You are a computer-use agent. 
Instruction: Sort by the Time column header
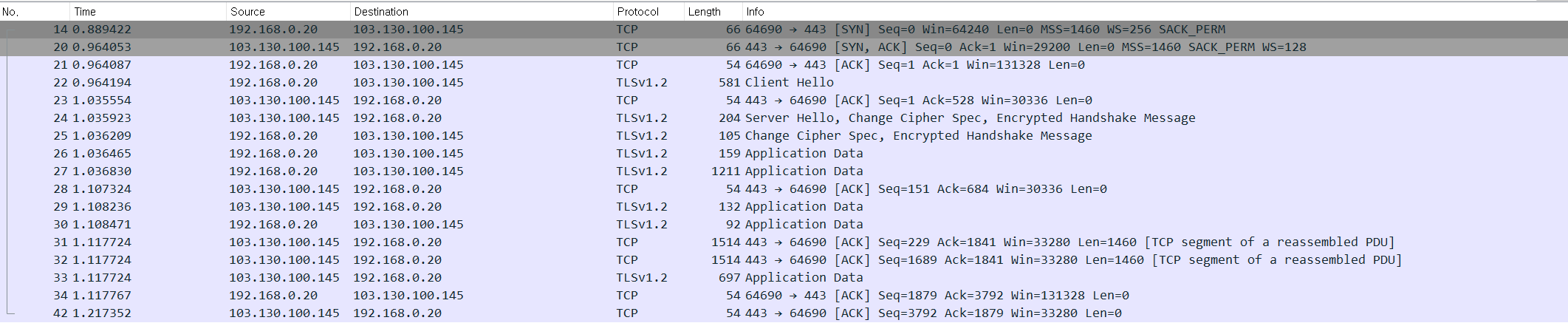pyautogui.click(x=148, y=11)
